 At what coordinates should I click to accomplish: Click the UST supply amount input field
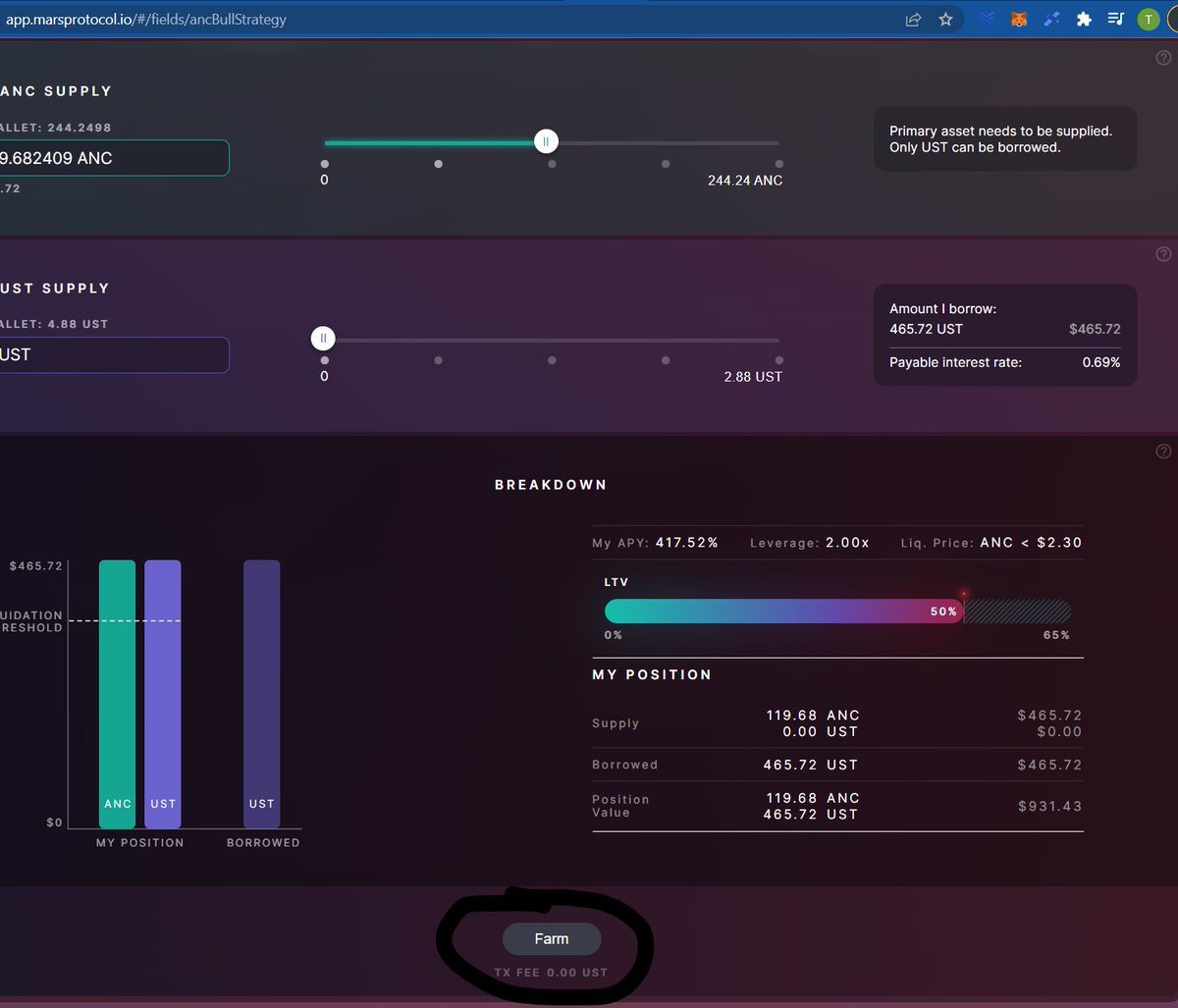(x=114, y=355)
